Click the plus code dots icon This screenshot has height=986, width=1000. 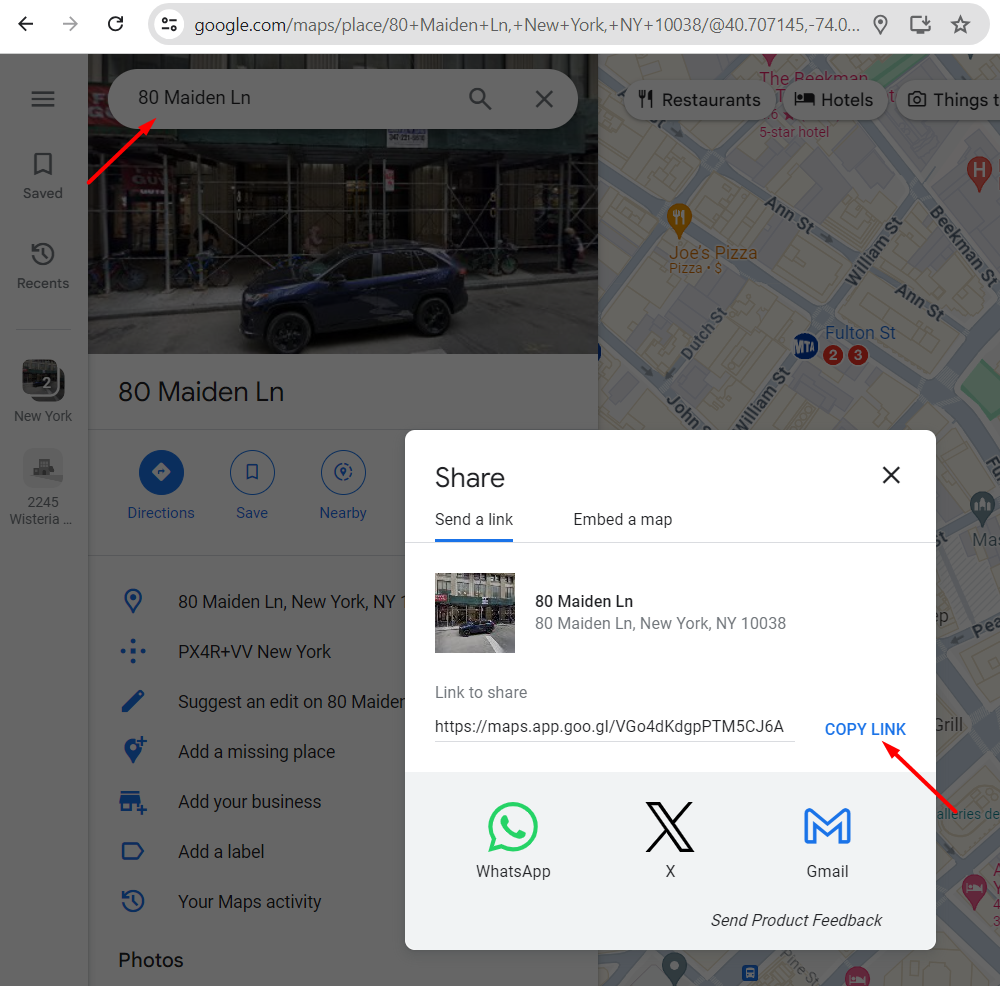coord(133,651)
